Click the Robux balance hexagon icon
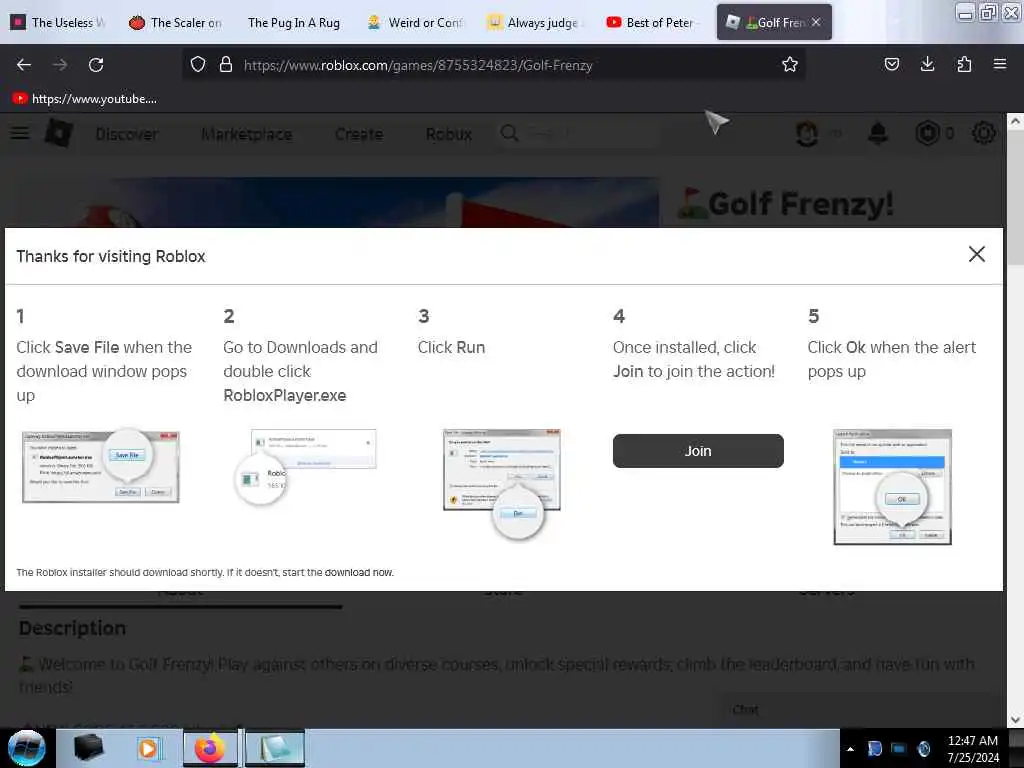Viewport: 1024px width, 768px height. pyautogui.click(x=927, y=133)
